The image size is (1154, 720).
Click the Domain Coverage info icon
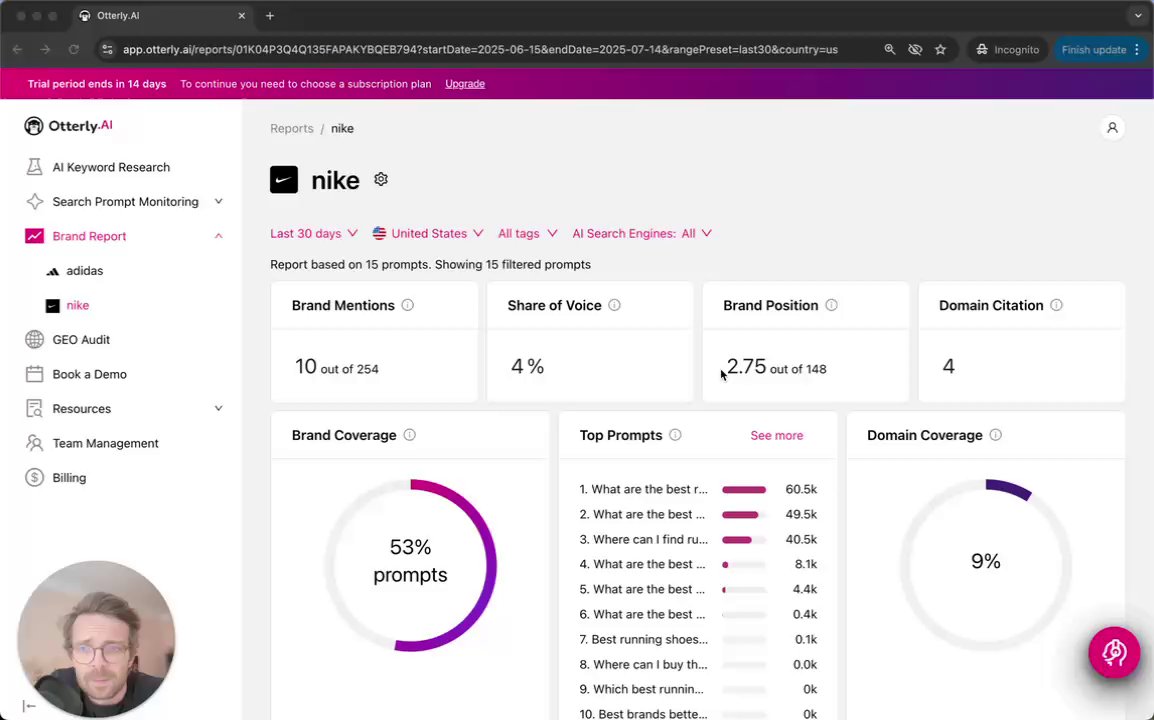coord(995,435)
